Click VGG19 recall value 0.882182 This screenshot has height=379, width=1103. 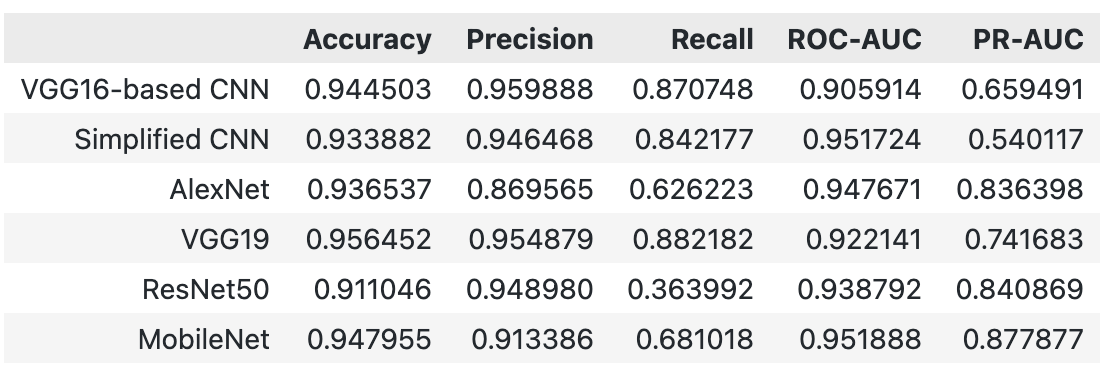[x=693, y=240]
